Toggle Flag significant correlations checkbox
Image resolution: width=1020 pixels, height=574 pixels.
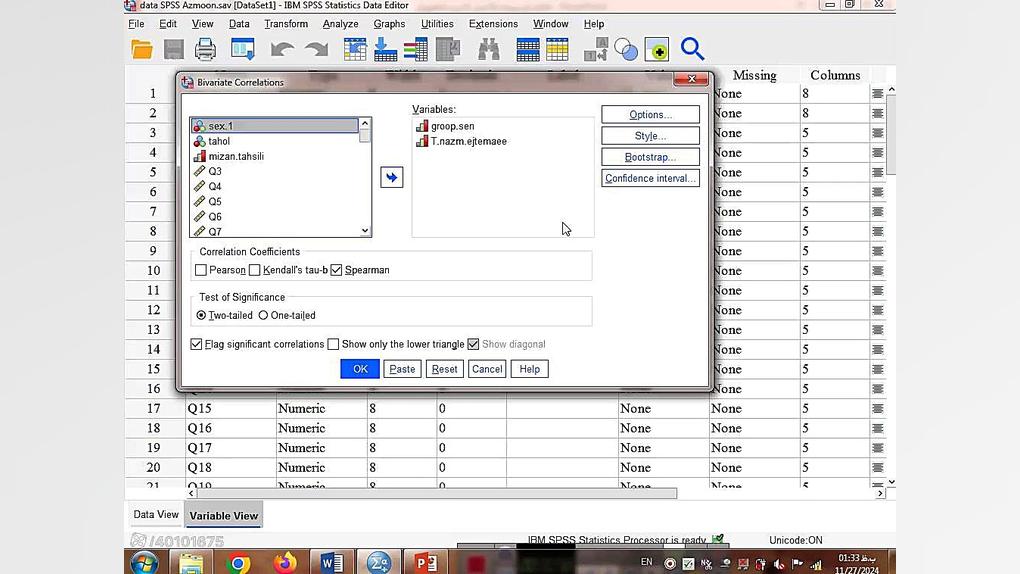pyautogui.click(x=196, y=344)
